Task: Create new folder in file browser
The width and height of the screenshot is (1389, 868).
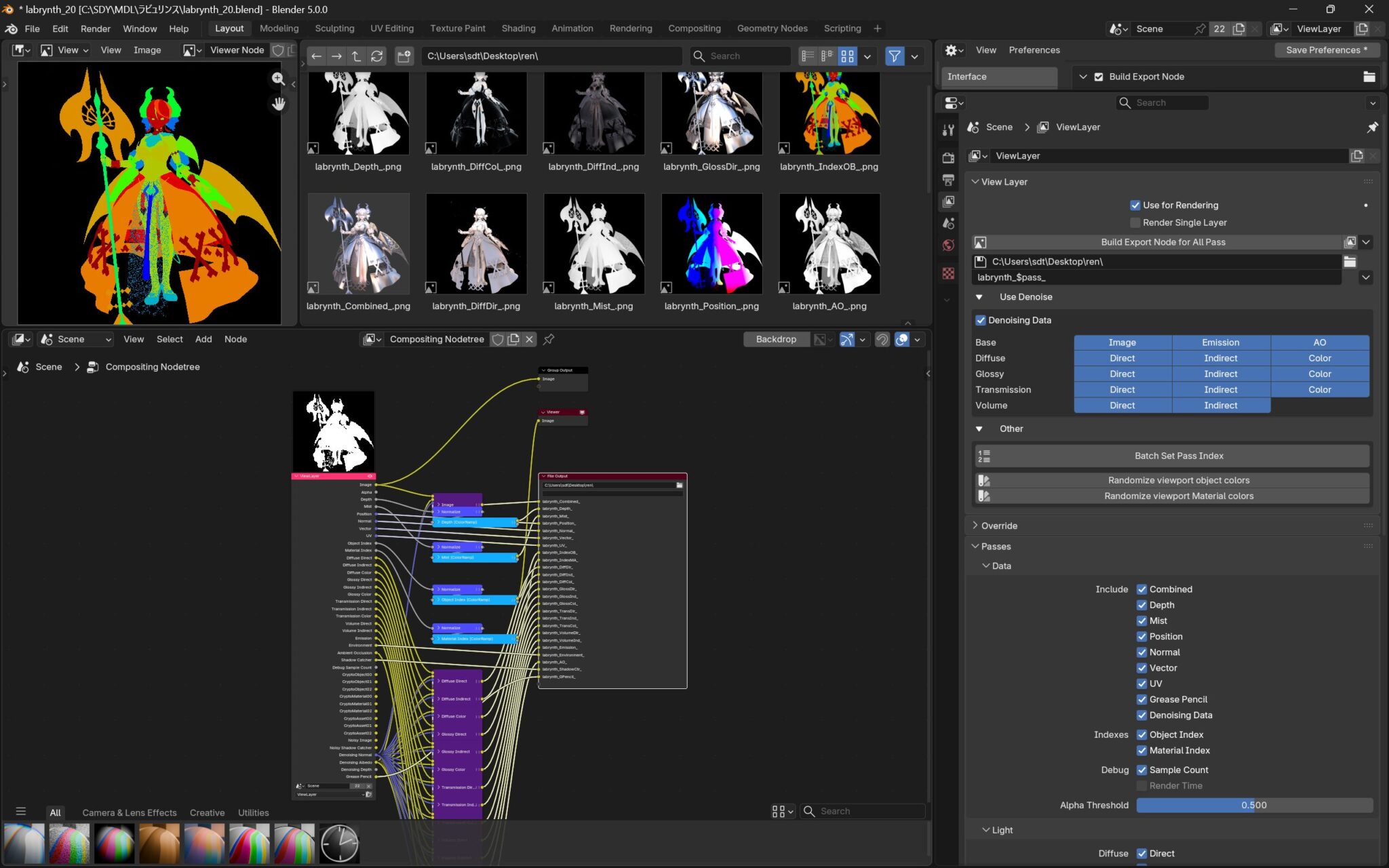Action: click(404, 56)
